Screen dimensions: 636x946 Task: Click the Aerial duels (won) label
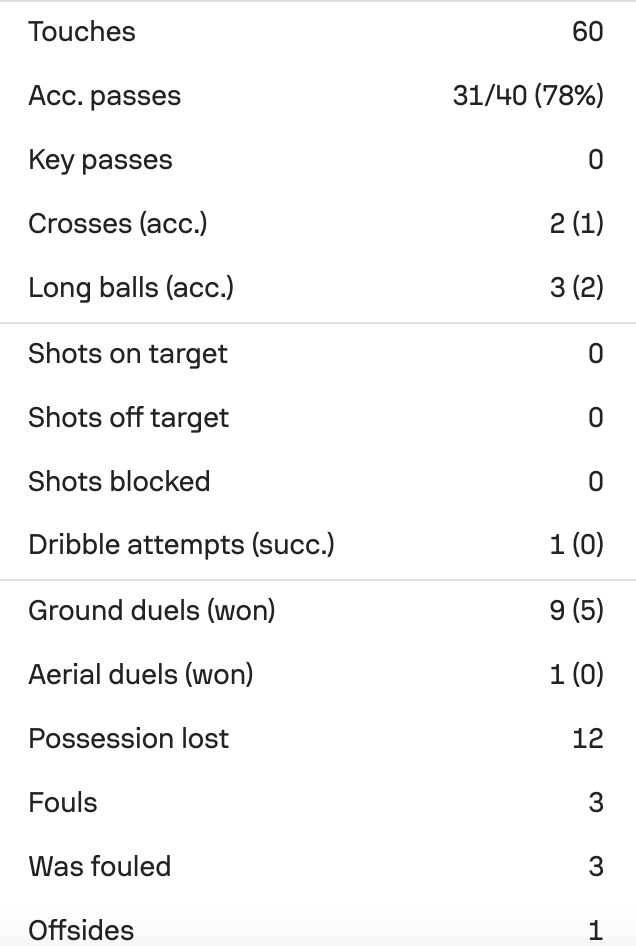click(141, 675)
